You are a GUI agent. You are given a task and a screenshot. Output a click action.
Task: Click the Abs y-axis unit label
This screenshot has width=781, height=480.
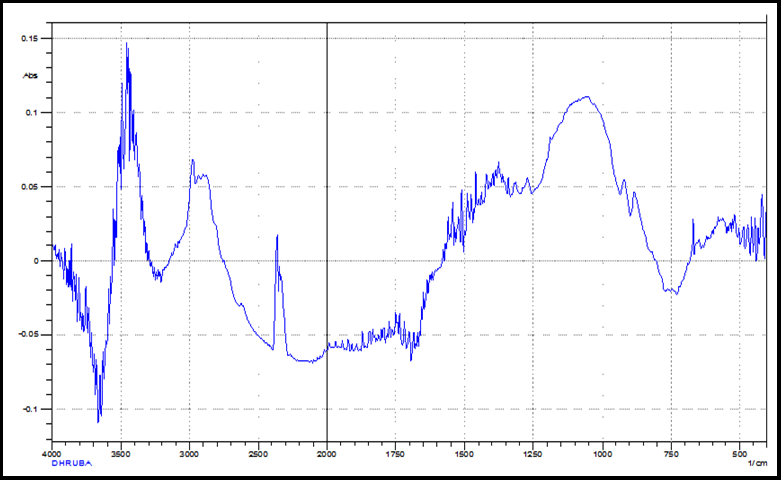tap(30, 75)
